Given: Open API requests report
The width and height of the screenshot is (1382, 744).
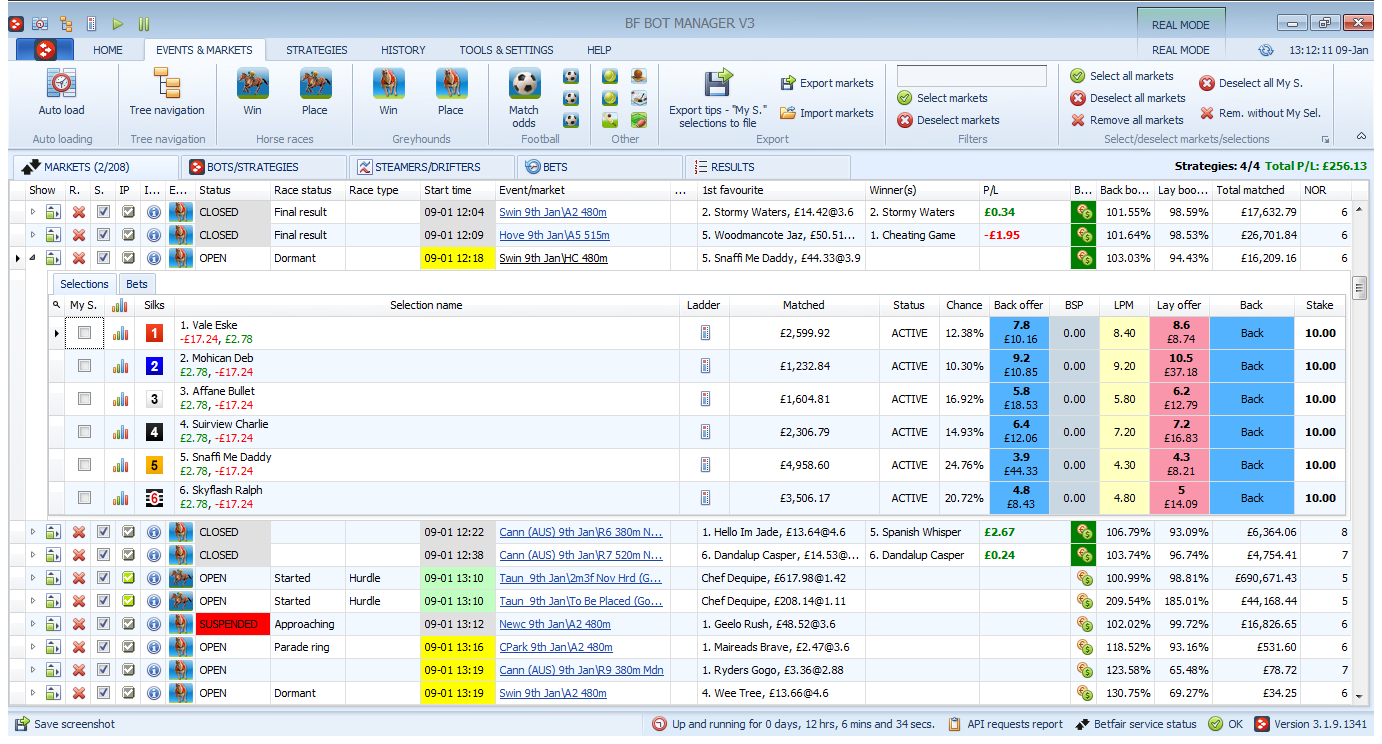Looking at the screenshot, I should pyautogui.click(x=1005, y=724).
